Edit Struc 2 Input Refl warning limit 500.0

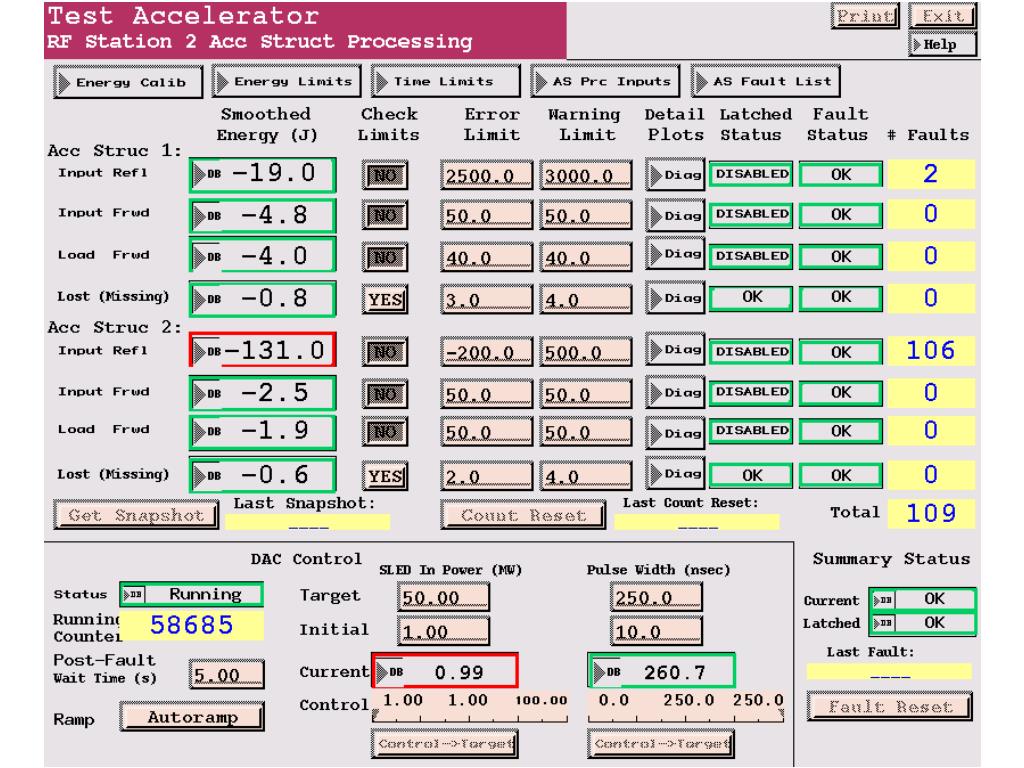coord(586,352)
